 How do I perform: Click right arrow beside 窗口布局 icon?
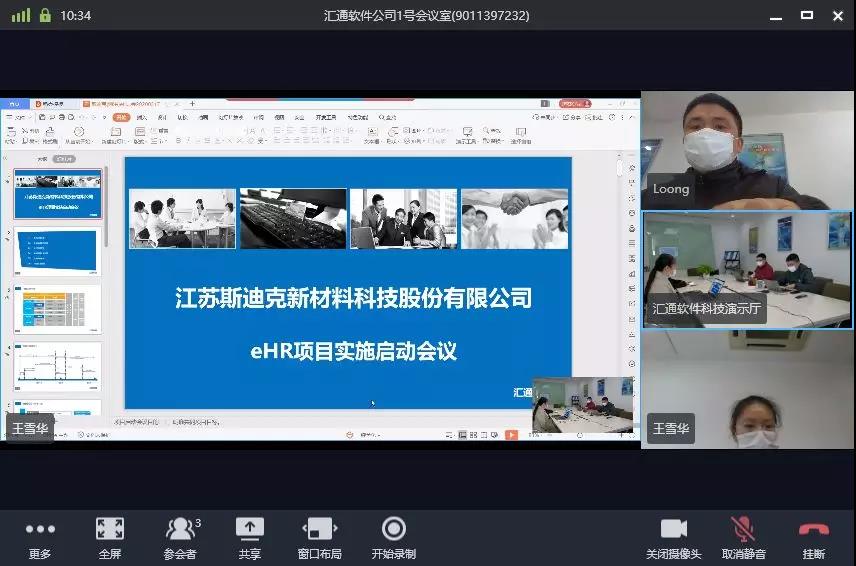(x=335, y=528)
